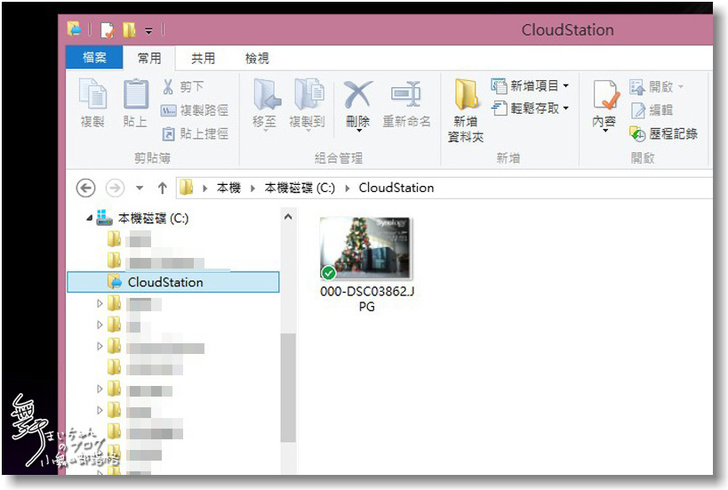Click the Properties (內容) icon
The width and height of the screenshot is (728, 490).
pos(605,96)
